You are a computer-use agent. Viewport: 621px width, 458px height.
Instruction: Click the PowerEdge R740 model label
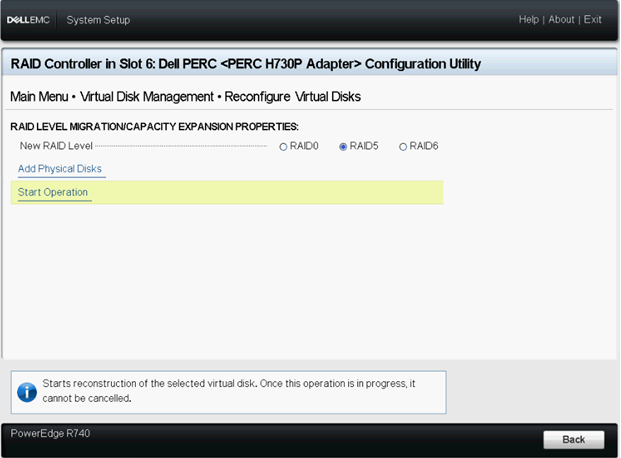click(x=45, y=433)
